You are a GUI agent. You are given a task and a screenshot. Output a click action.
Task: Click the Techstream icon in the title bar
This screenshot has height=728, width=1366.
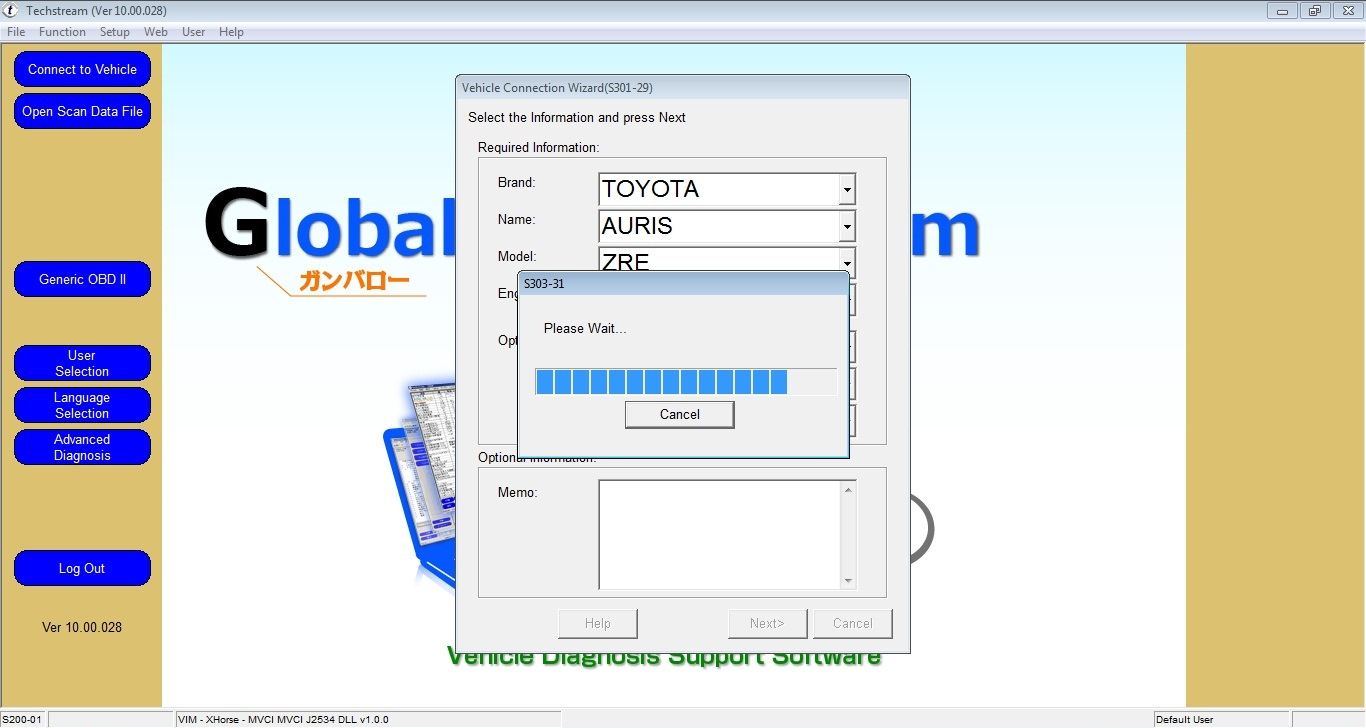12,11
